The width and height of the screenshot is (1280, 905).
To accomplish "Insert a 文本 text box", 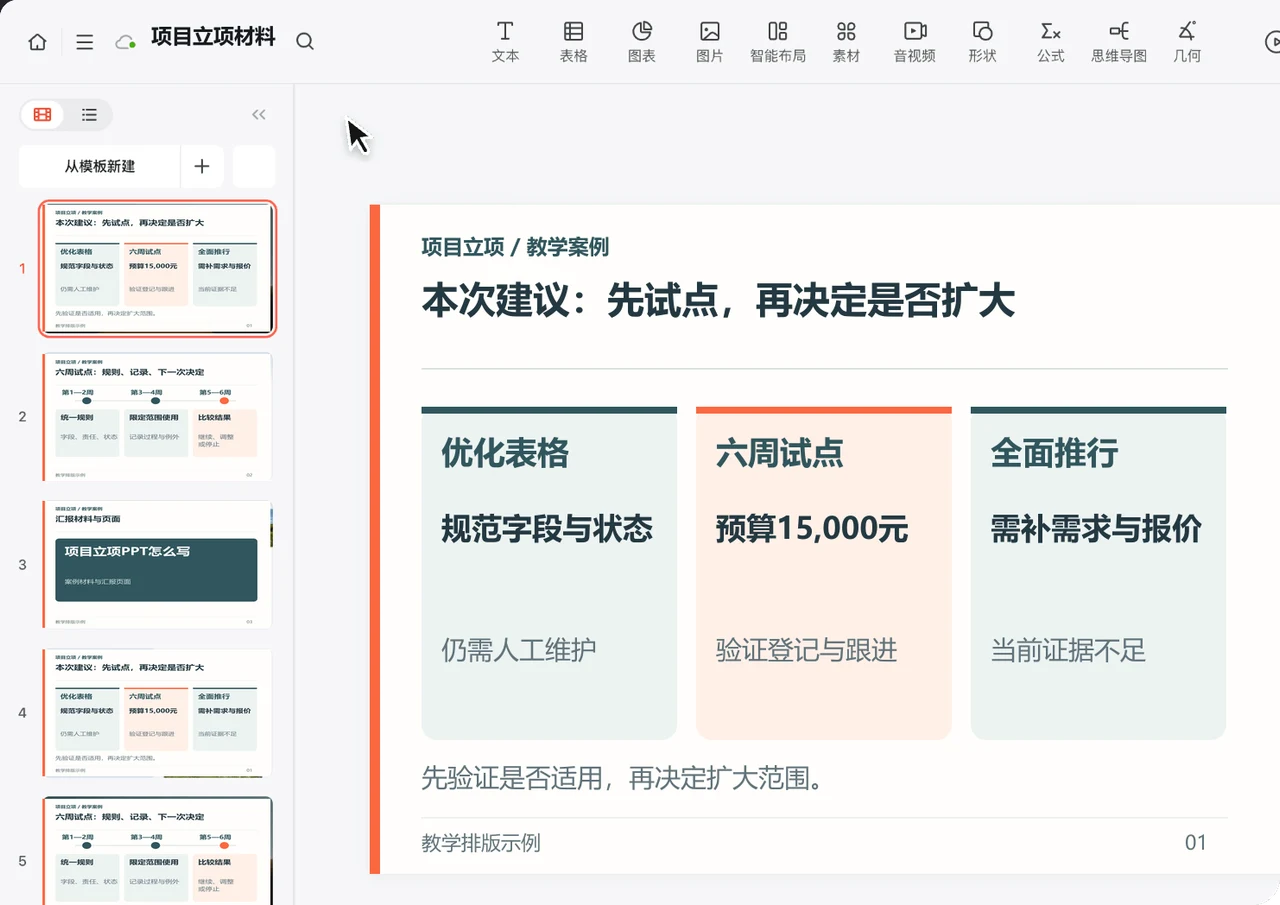I will pyautogui.click(x=506, y=42).
